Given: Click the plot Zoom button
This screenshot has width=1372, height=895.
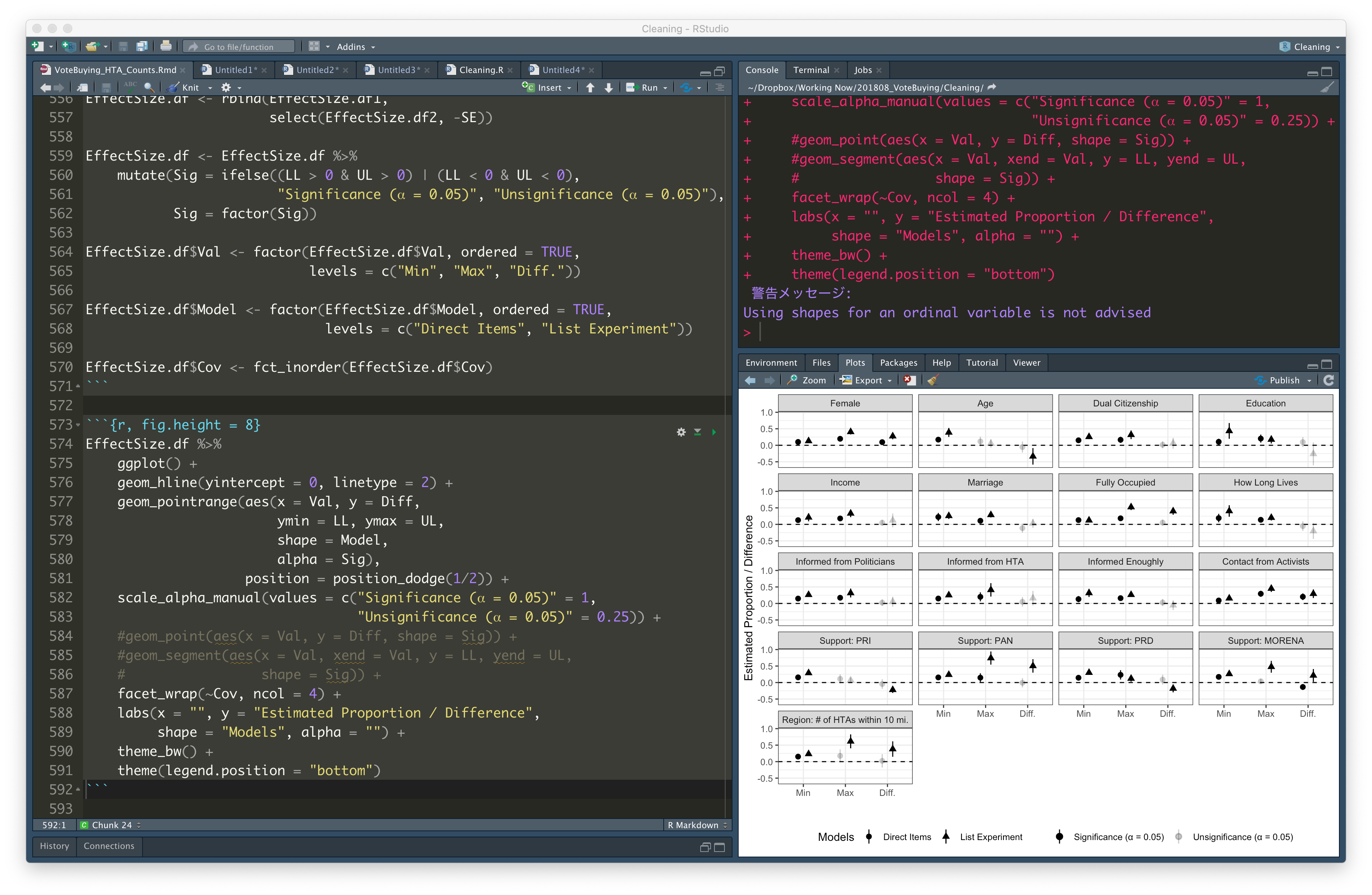Looking at the screenshot, I should (806, 380).
